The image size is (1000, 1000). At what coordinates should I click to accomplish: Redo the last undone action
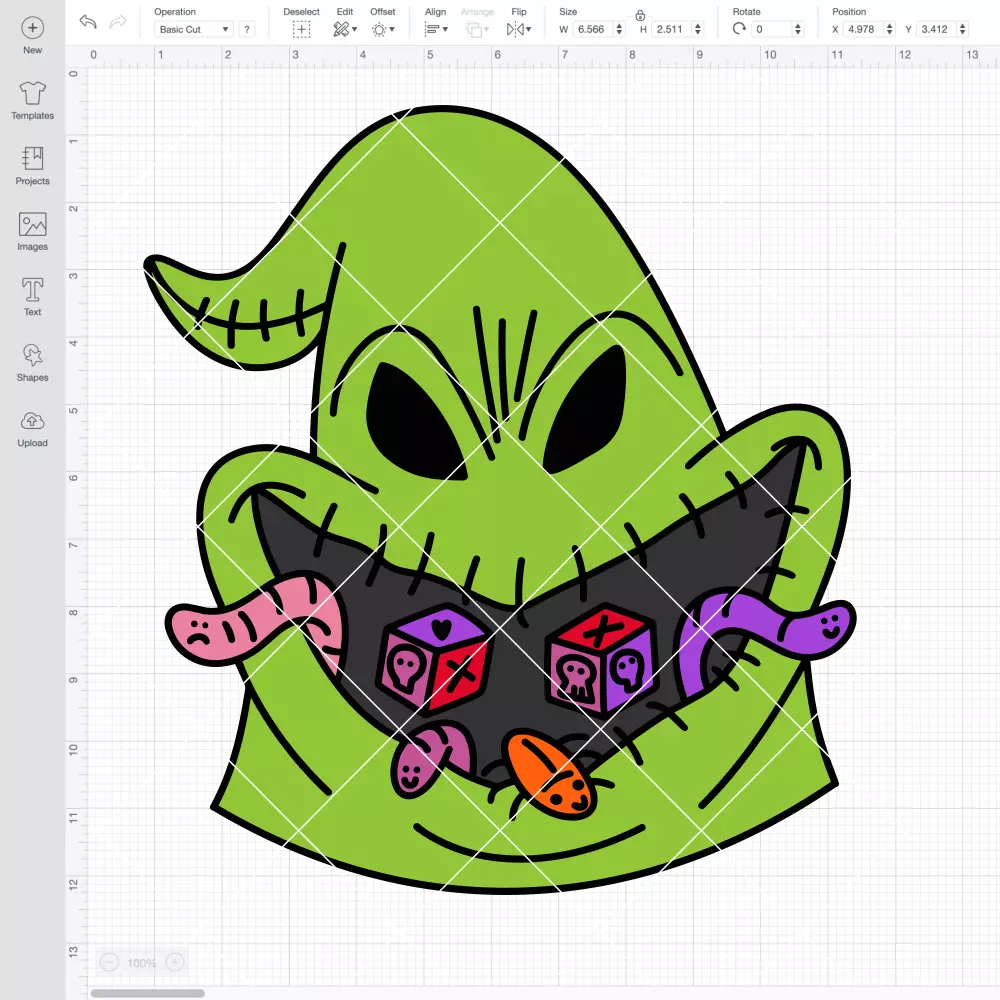coord(118,22)
